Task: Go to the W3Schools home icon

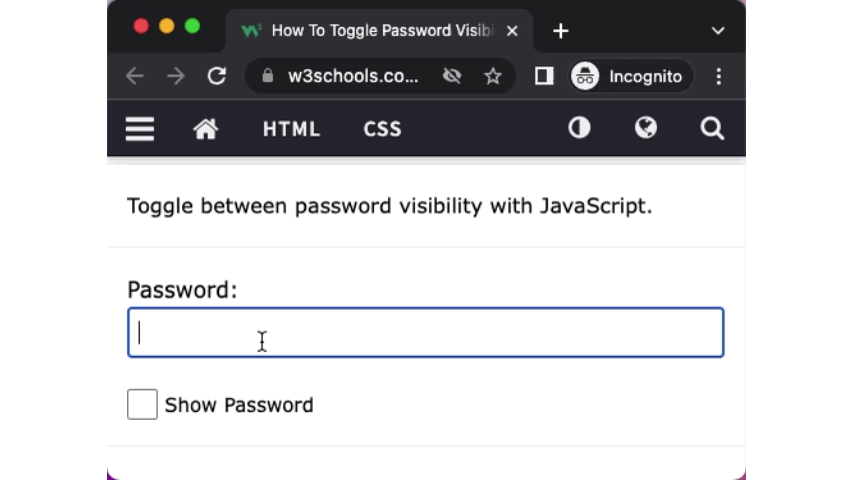Action: click(206, 129)
